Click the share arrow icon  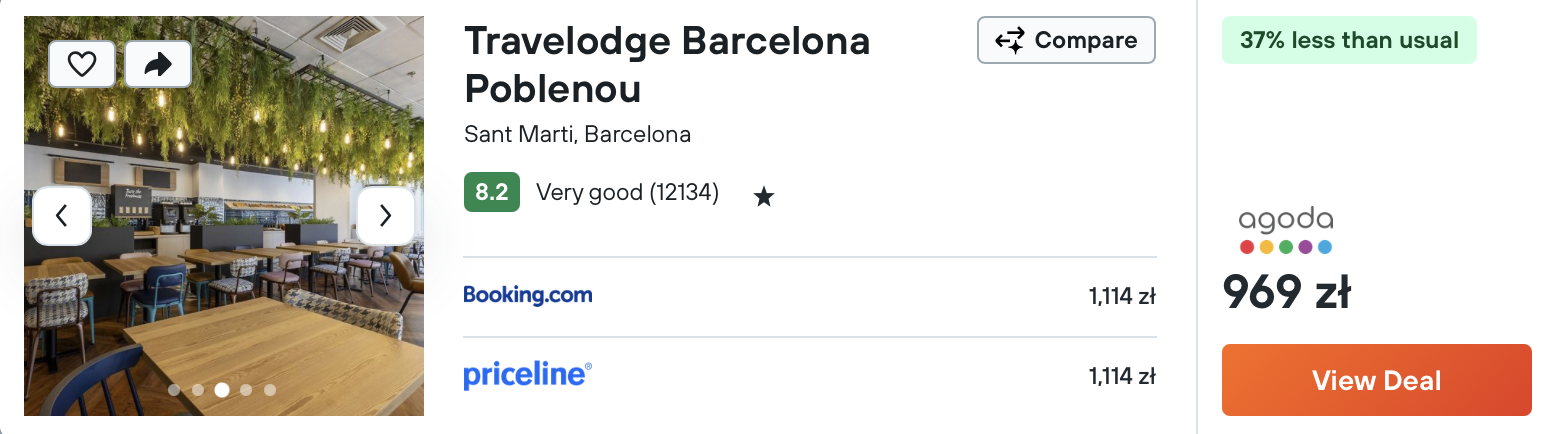(x=158, y=65)
